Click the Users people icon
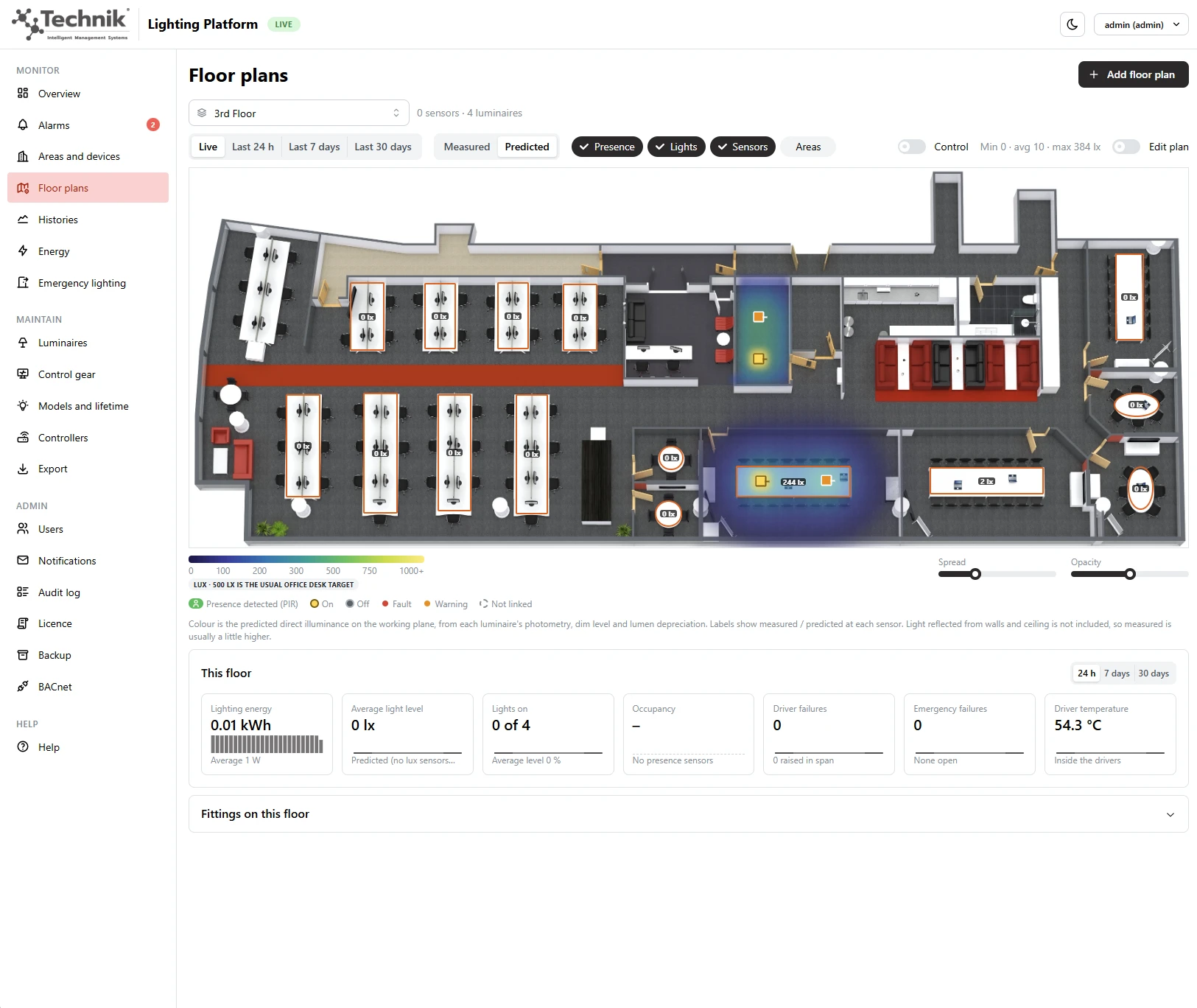The width and height of the screenshot is (1197, 1008). coord(23,529)
